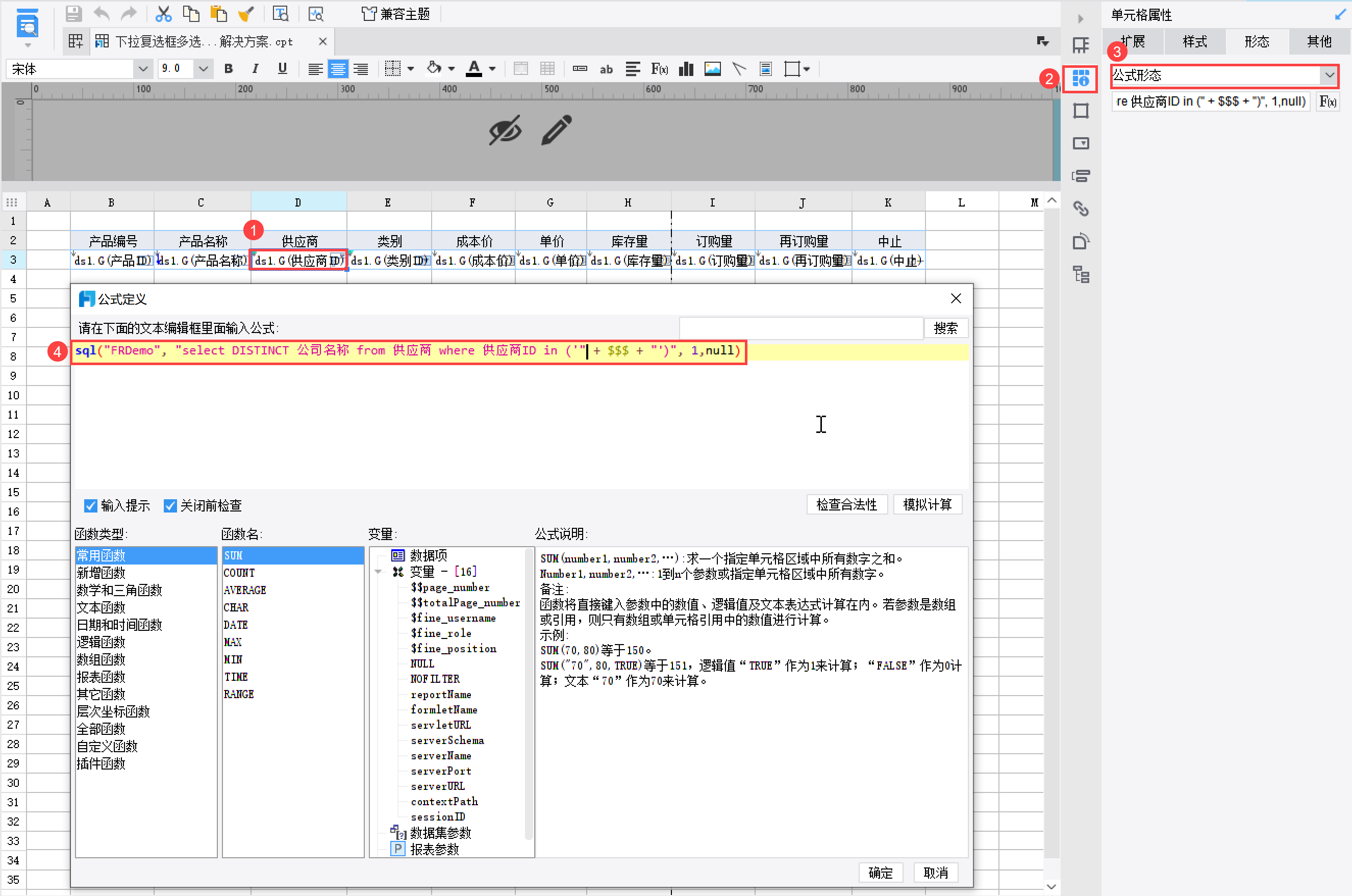This screenshot has width=1352, height=896.
Task: Toggle the 输入提示 checkbox
Action: coord(91,506)
